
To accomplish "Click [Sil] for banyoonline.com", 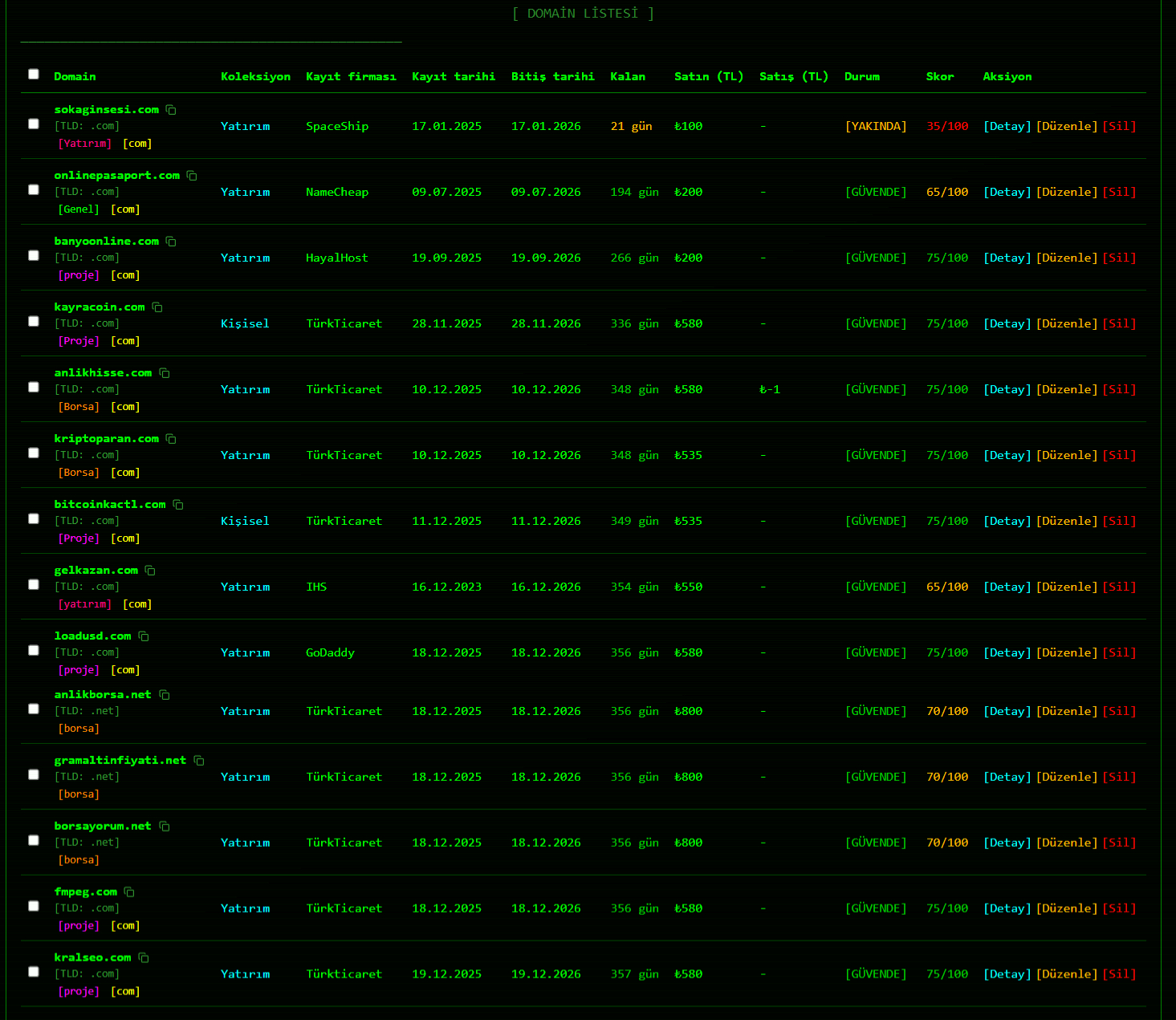I will (x=1120, y=258).
